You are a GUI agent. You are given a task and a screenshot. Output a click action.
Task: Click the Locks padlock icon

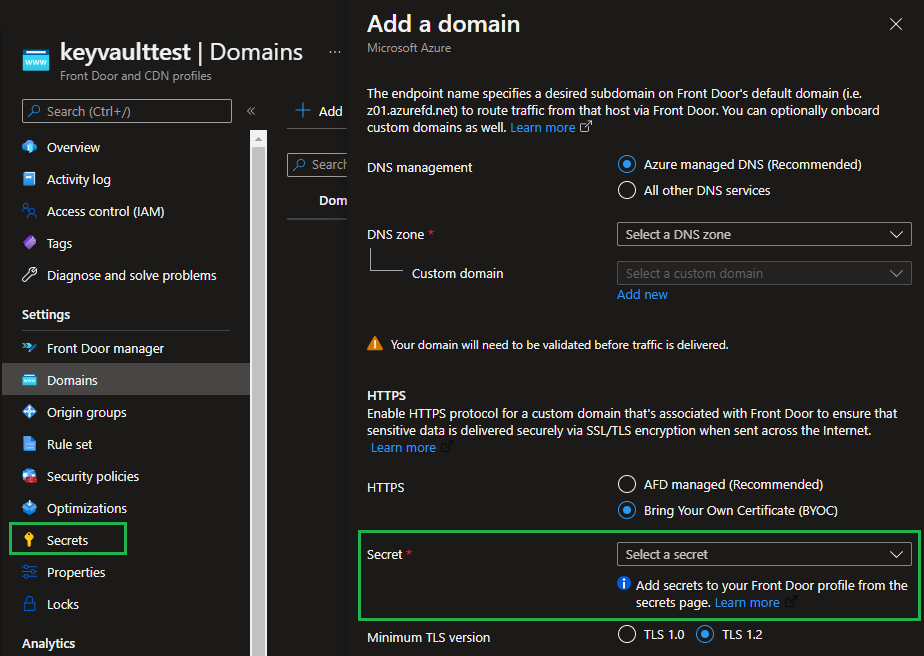coord(29,604)
